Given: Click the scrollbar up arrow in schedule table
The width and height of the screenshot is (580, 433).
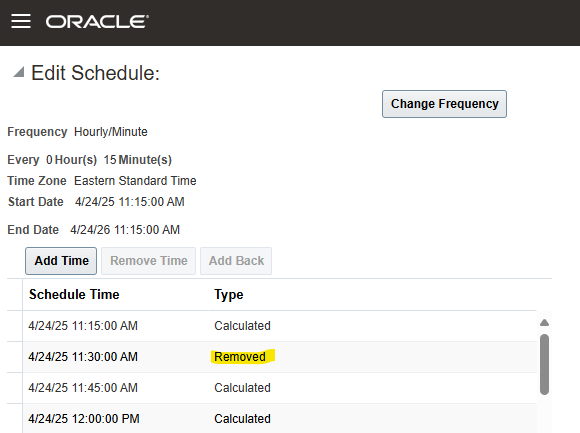Looking at the screenshot, I should click(544, 323).
